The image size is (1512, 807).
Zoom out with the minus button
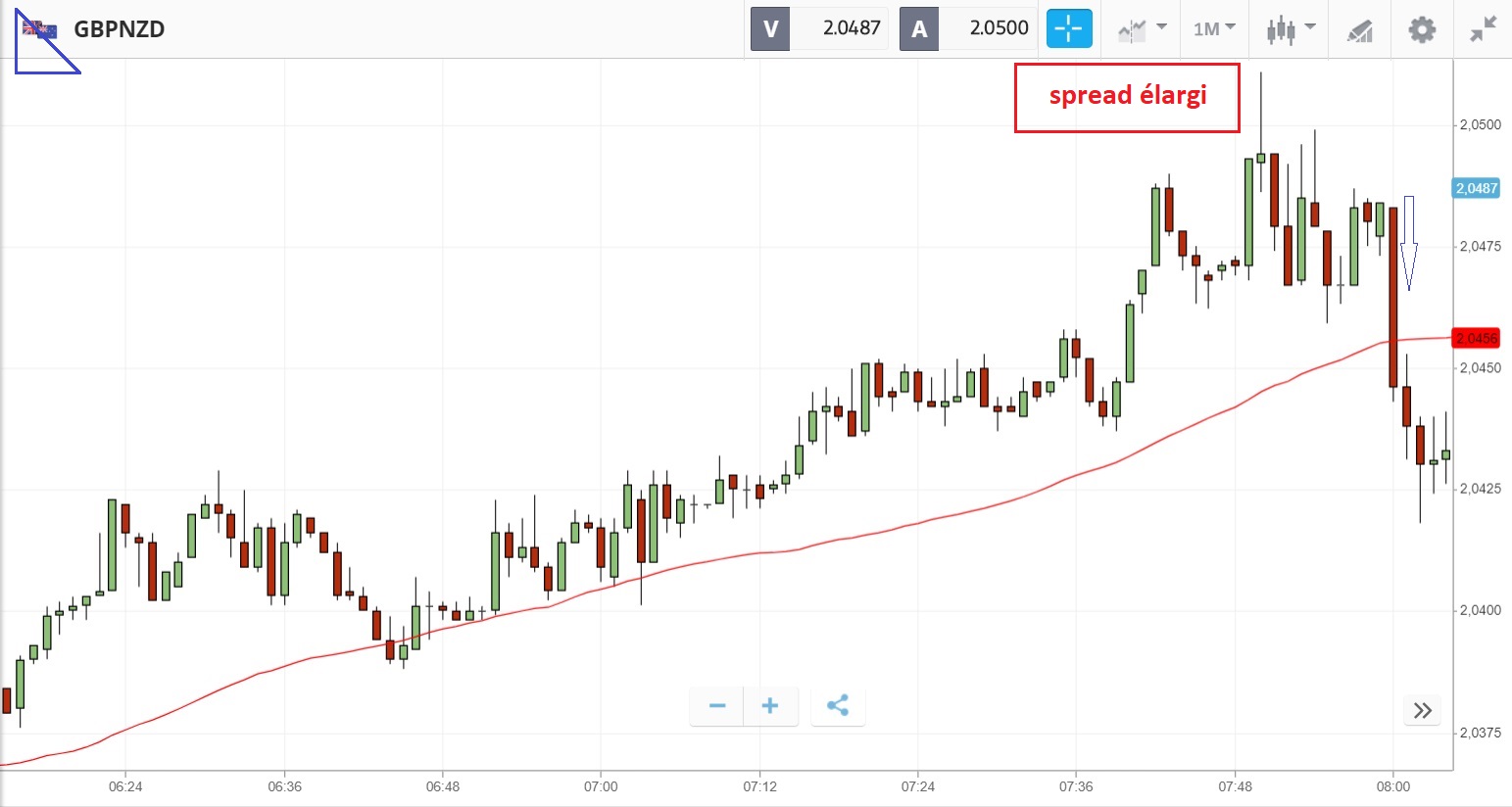pyautogui.click(x=717, y=706)
